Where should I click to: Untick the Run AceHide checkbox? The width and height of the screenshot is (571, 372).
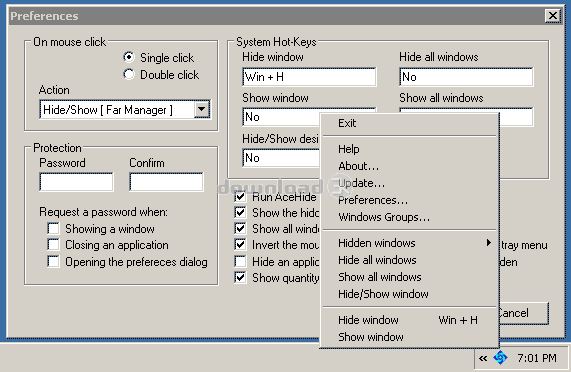240,197
